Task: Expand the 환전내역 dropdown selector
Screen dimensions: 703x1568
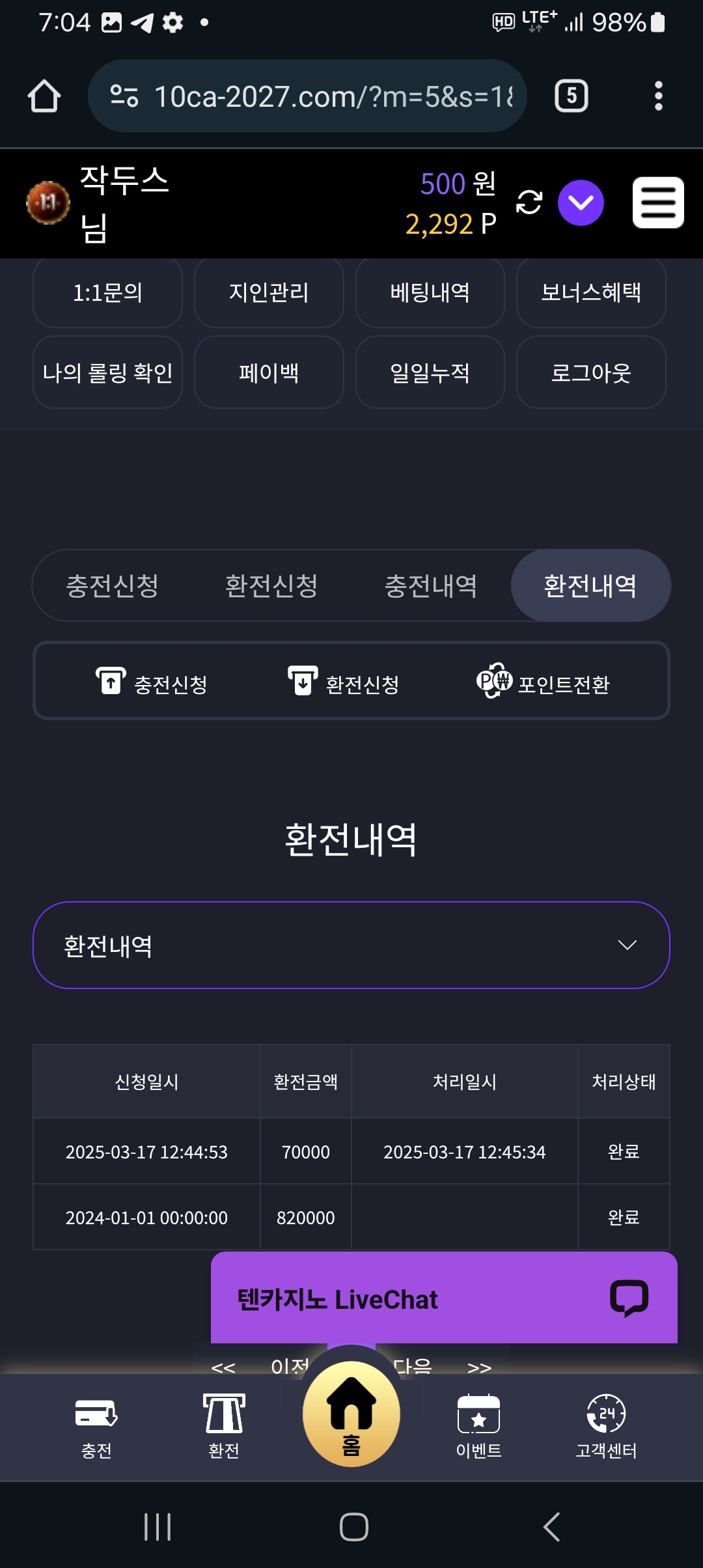Action: coord(351,945)
